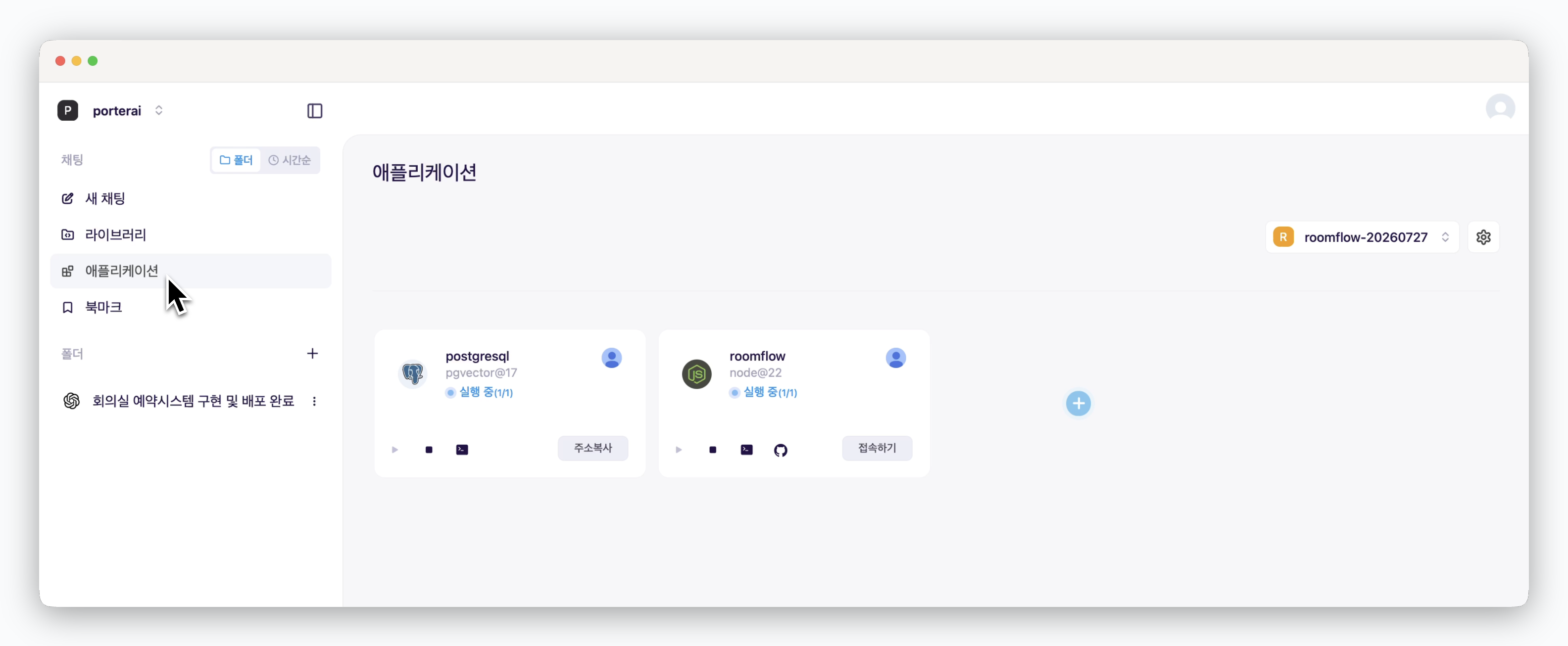Click the 주소복사 button on postgresql
This screenshot has width=1568, height=646.
coord(593,448)
